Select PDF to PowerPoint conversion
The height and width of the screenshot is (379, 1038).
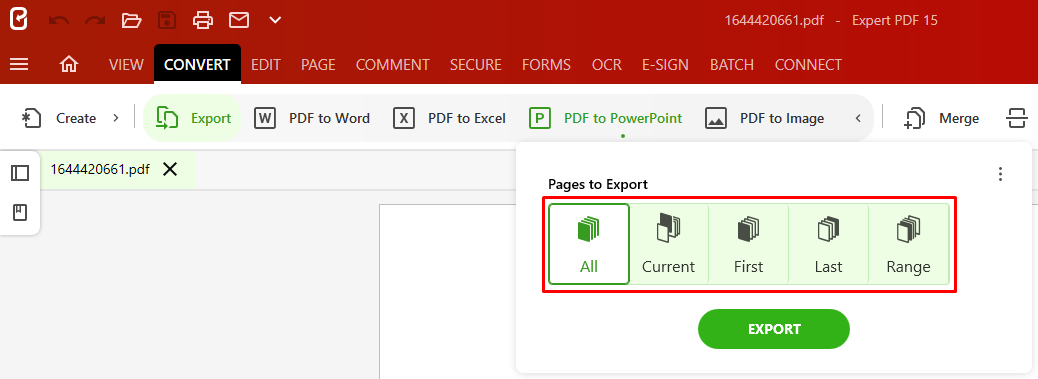[x=606, y=118]
